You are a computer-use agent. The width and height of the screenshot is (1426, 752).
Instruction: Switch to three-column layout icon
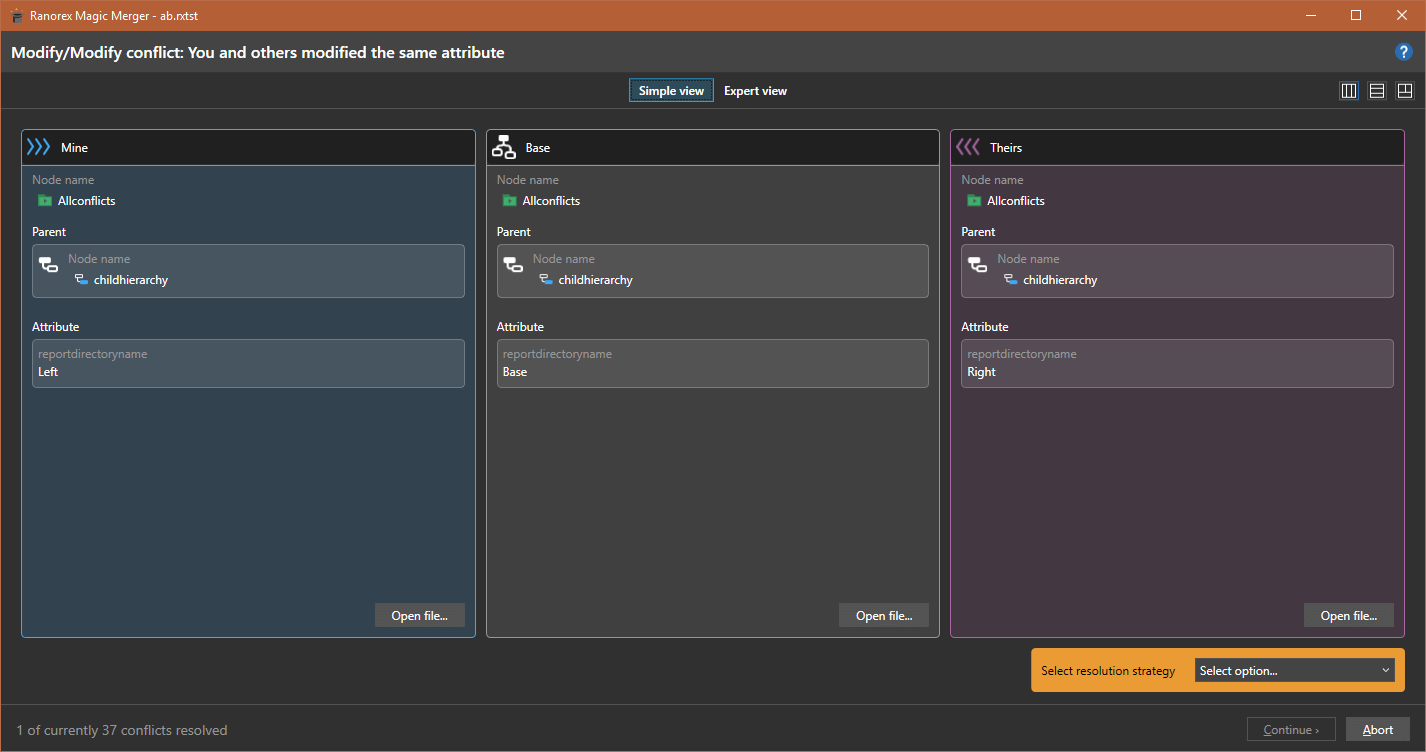click(1349, 91)
